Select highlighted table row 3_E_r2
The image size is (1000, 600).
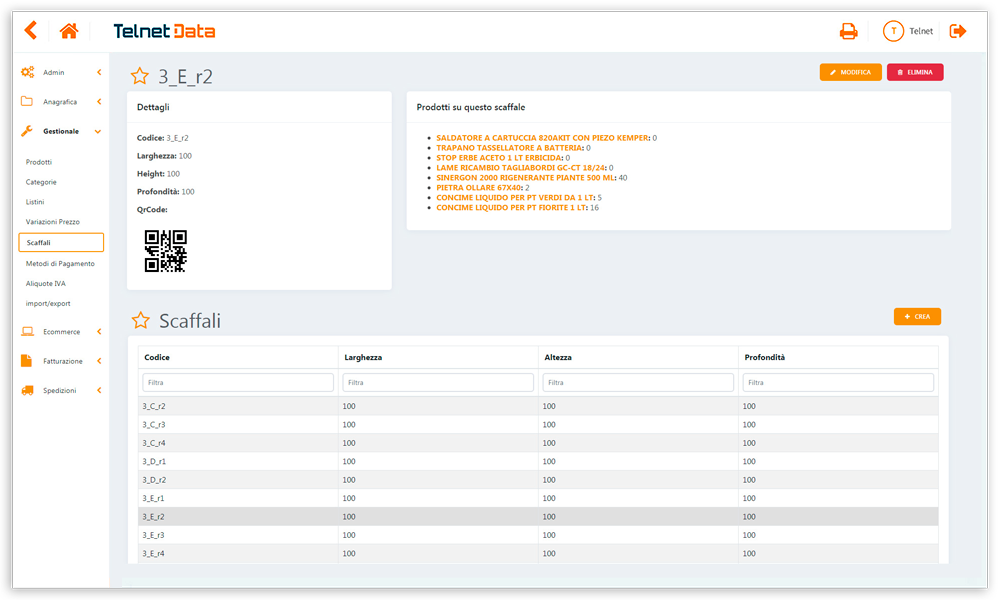(538, 516)
